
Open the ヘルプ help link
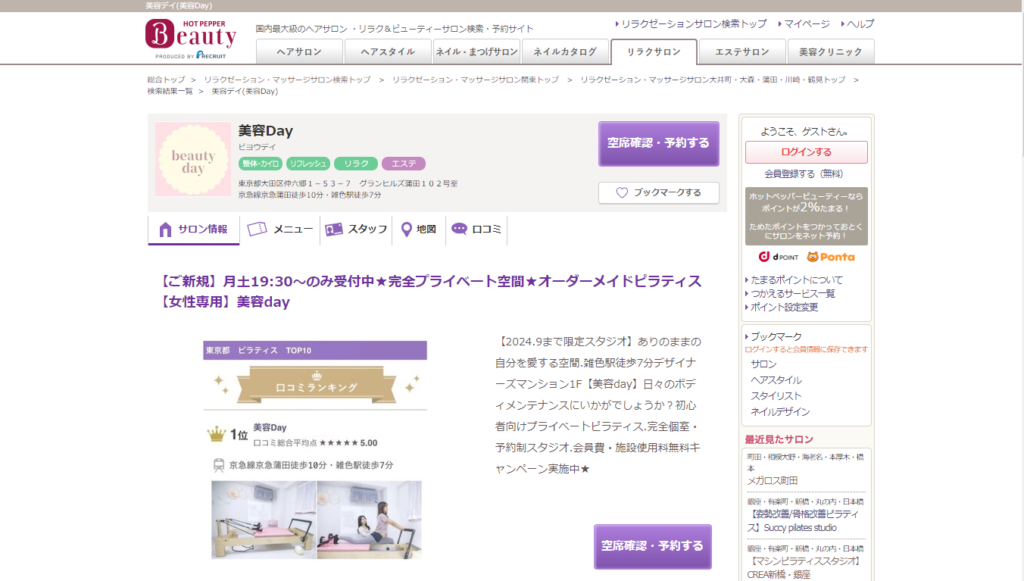click(858, 23)
